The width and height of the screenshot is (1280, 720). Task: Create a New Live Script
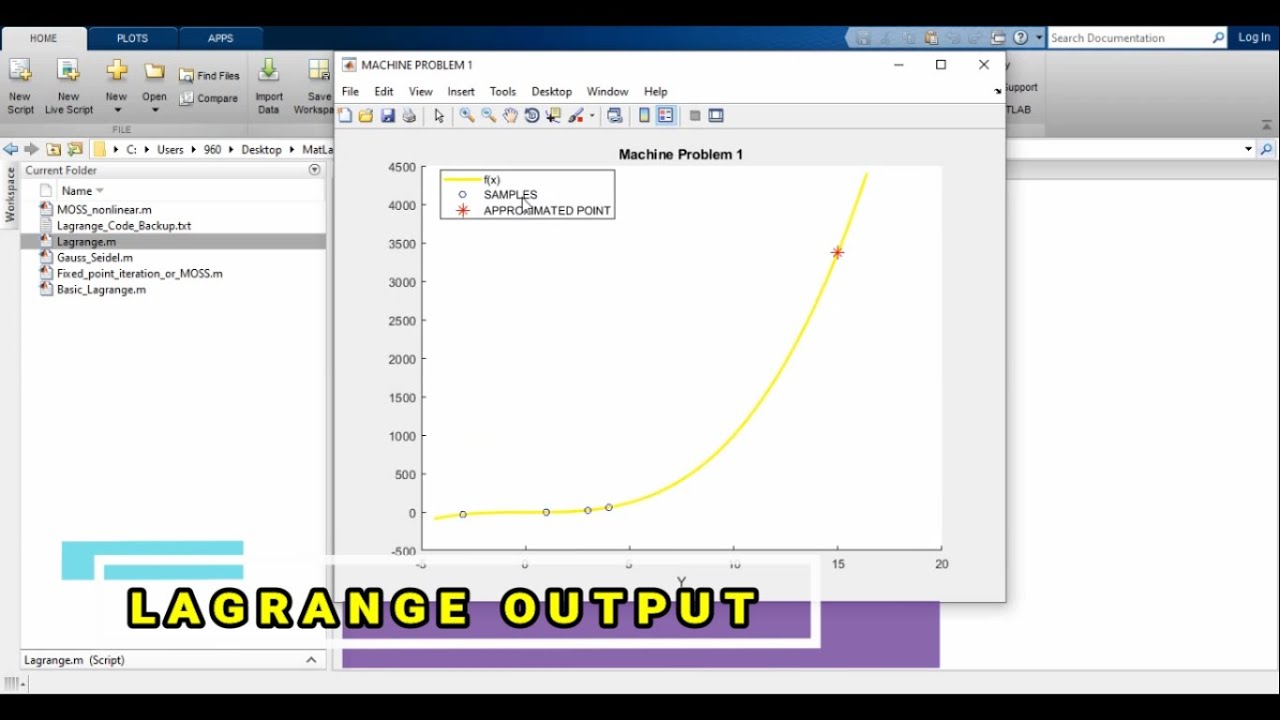(x=68, y=86)
